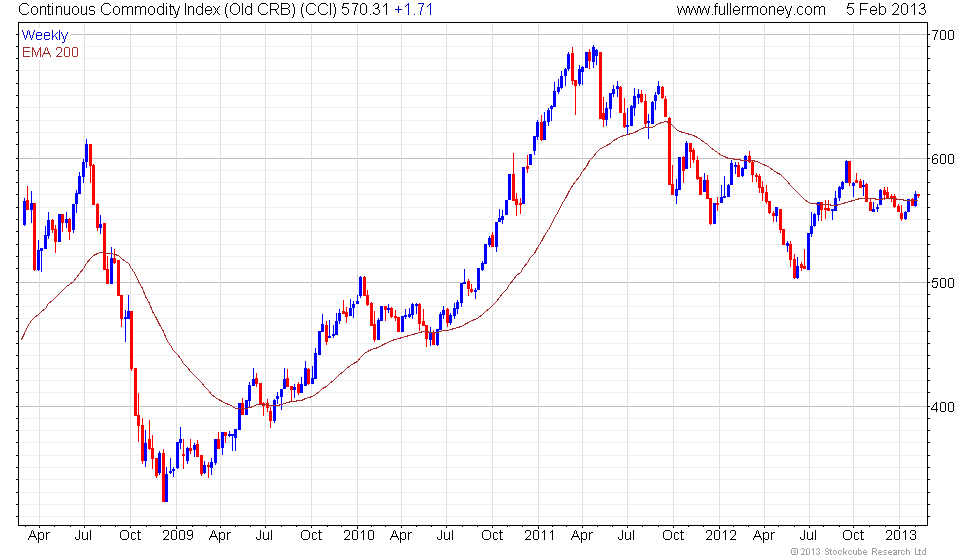Click the 'Weekly' timeframe label
The width and height of the screenshot is (980, 560).
pos(44,36)
